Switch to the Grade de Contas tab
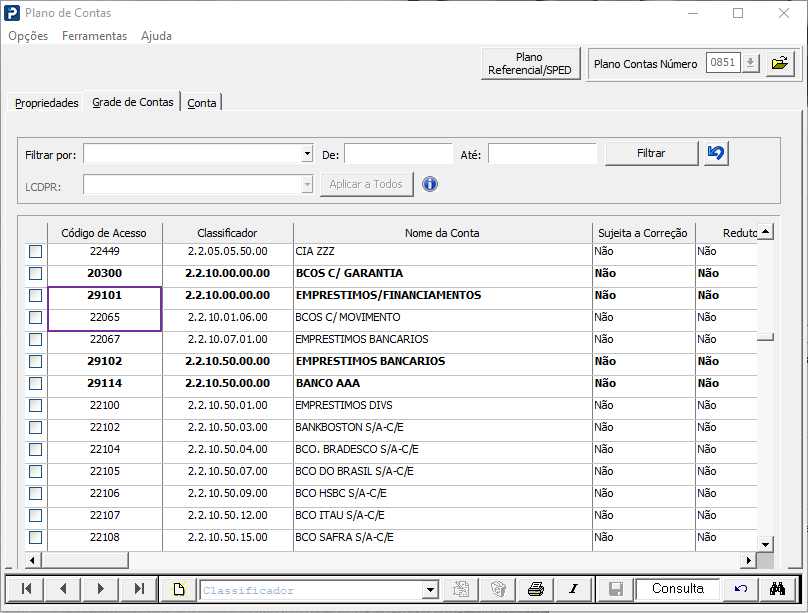 (132, 102)
